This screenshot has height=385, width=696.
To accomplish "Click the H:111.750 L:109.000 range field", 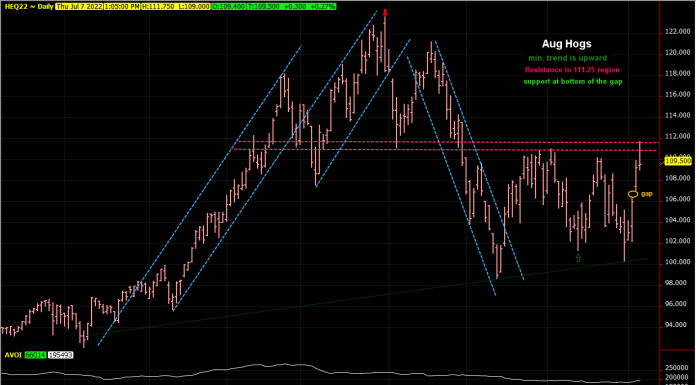I will [x=176, y=7].
